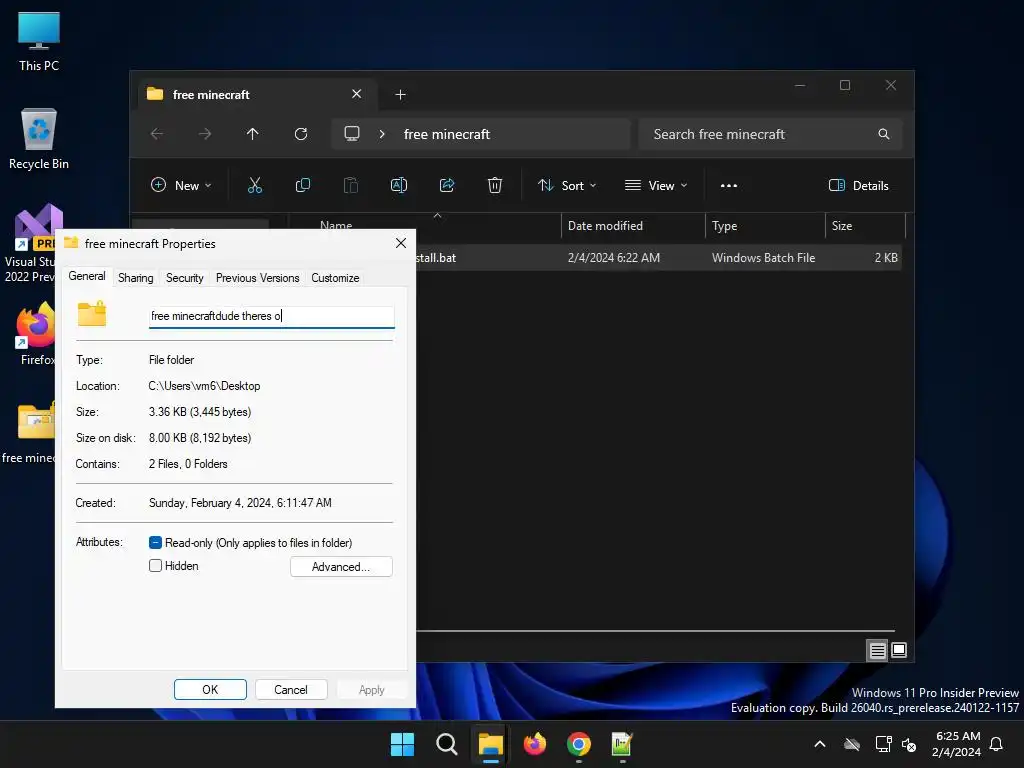The width and height of the screenshot is (1024, 768).
Task: Toggle the Hidden attribute checkbox
Action: pos(155,566)
